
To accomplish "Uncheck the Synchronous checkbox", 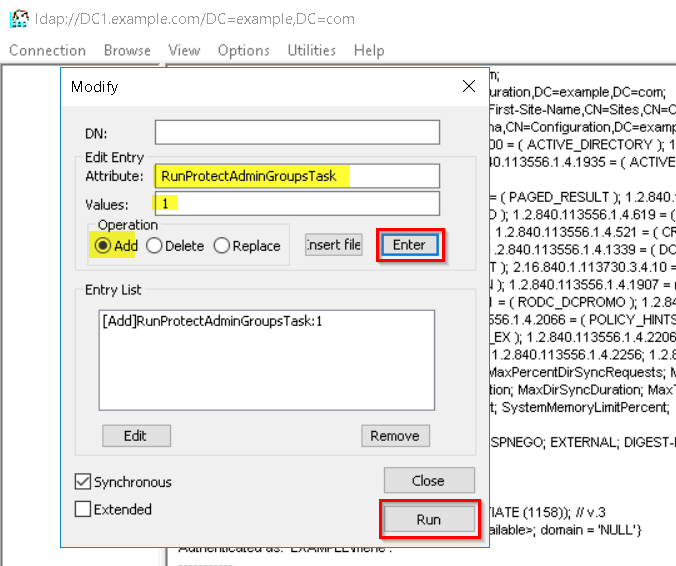I will pos(83,482).
